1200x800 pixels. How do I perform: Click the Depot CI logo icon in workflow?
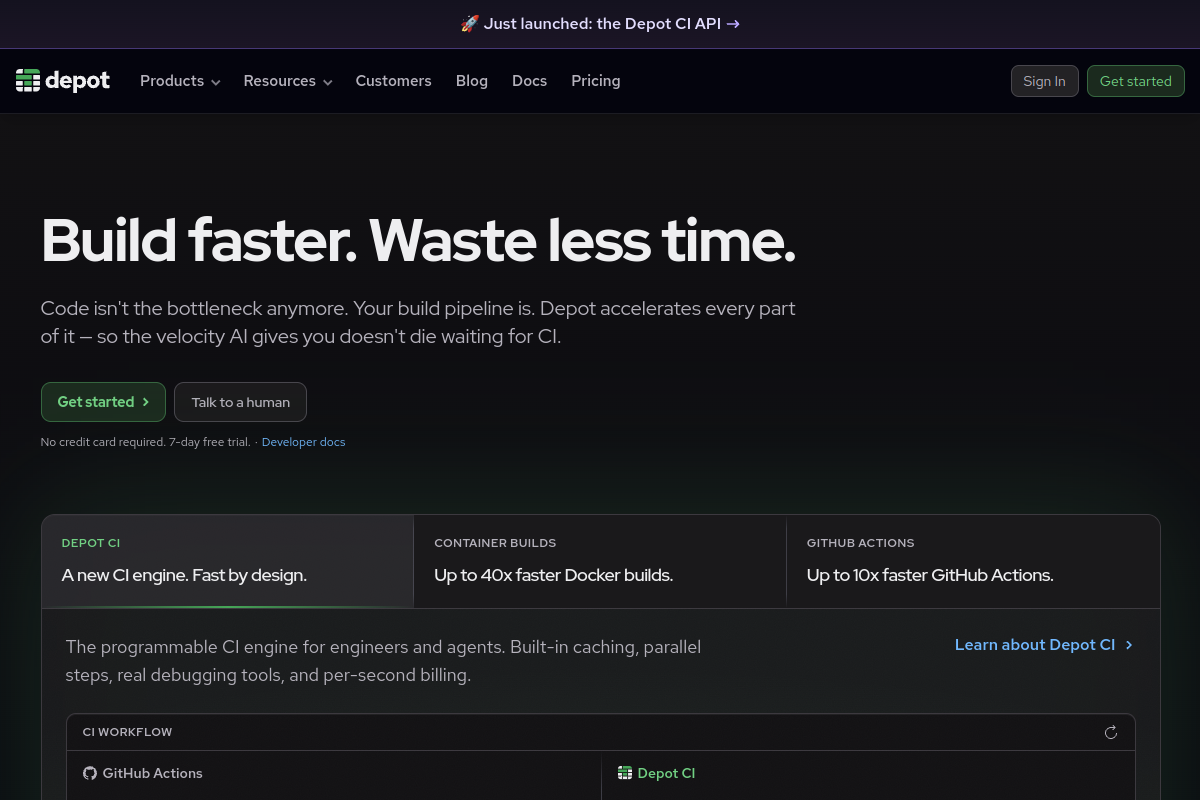point(625,773)
